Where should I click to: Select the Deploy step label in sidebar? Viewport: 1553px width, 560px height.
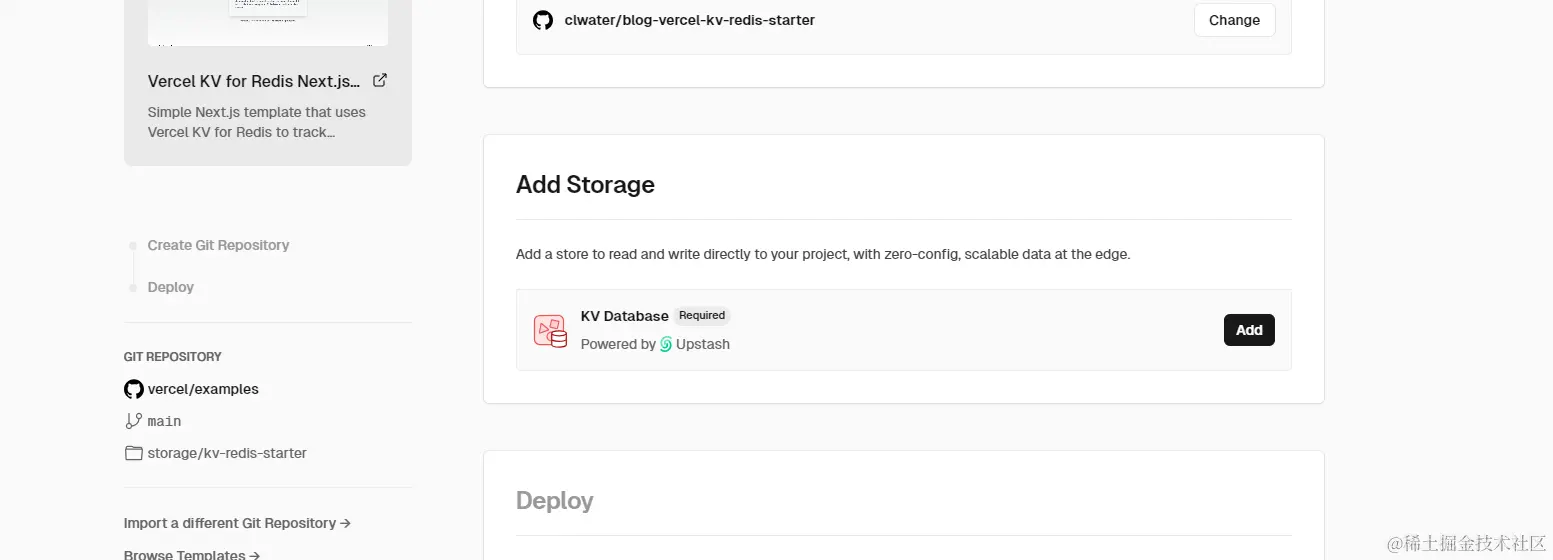[x=171, y=287]
